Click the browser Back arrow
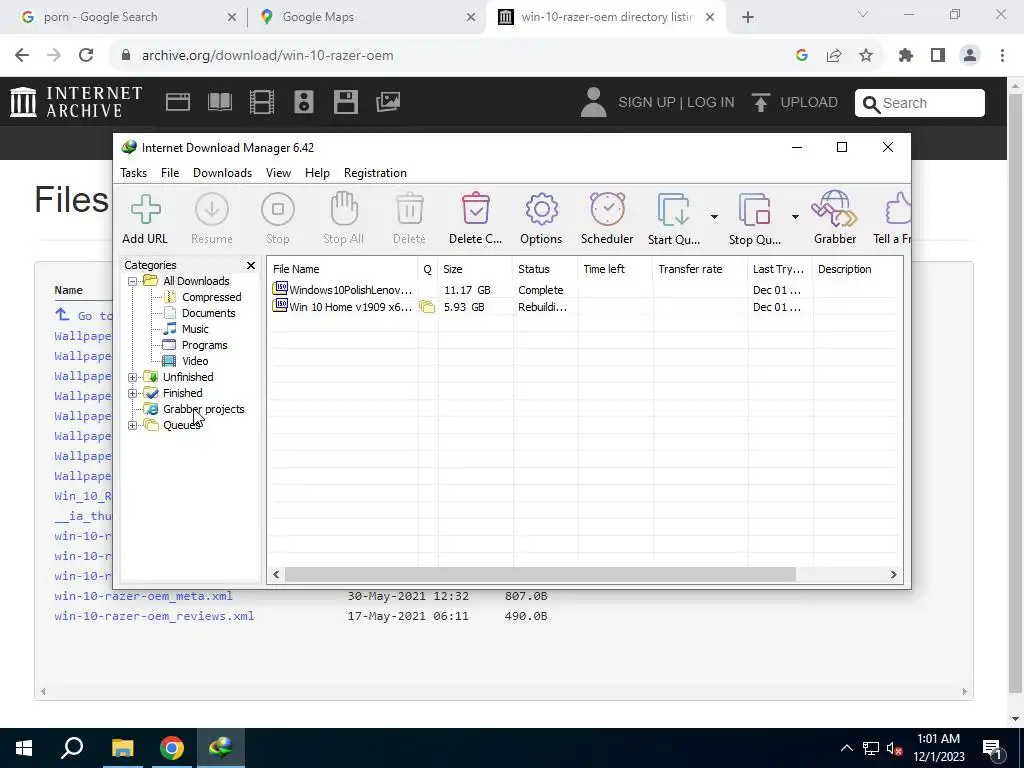The image size is (1024, 768). pos(22,56)
